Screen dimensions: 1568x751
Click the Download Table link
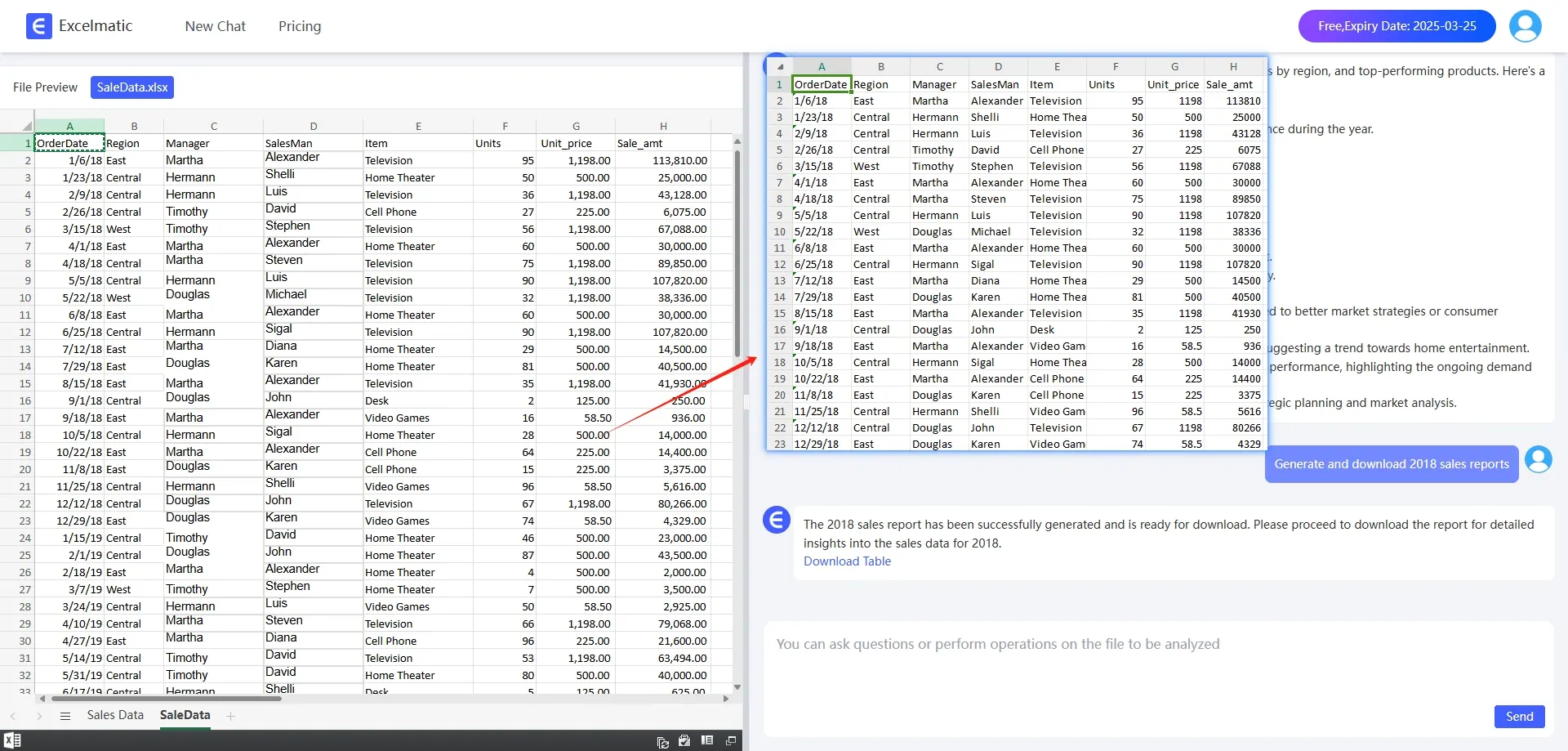[x=847, y=561]
